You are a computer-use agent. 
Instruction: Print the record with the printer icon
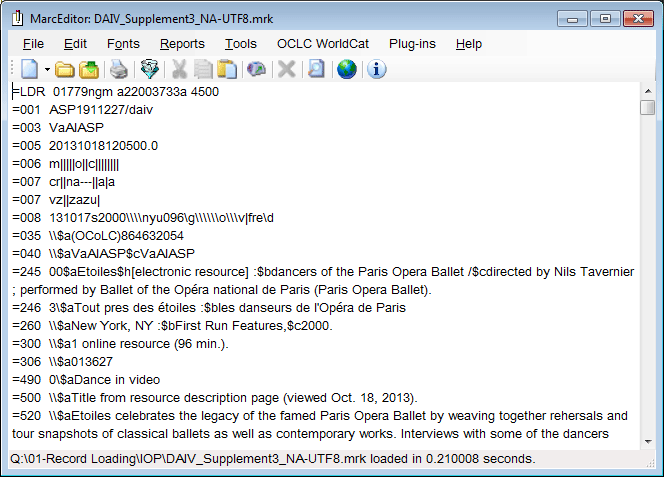(x=119, y=69)
